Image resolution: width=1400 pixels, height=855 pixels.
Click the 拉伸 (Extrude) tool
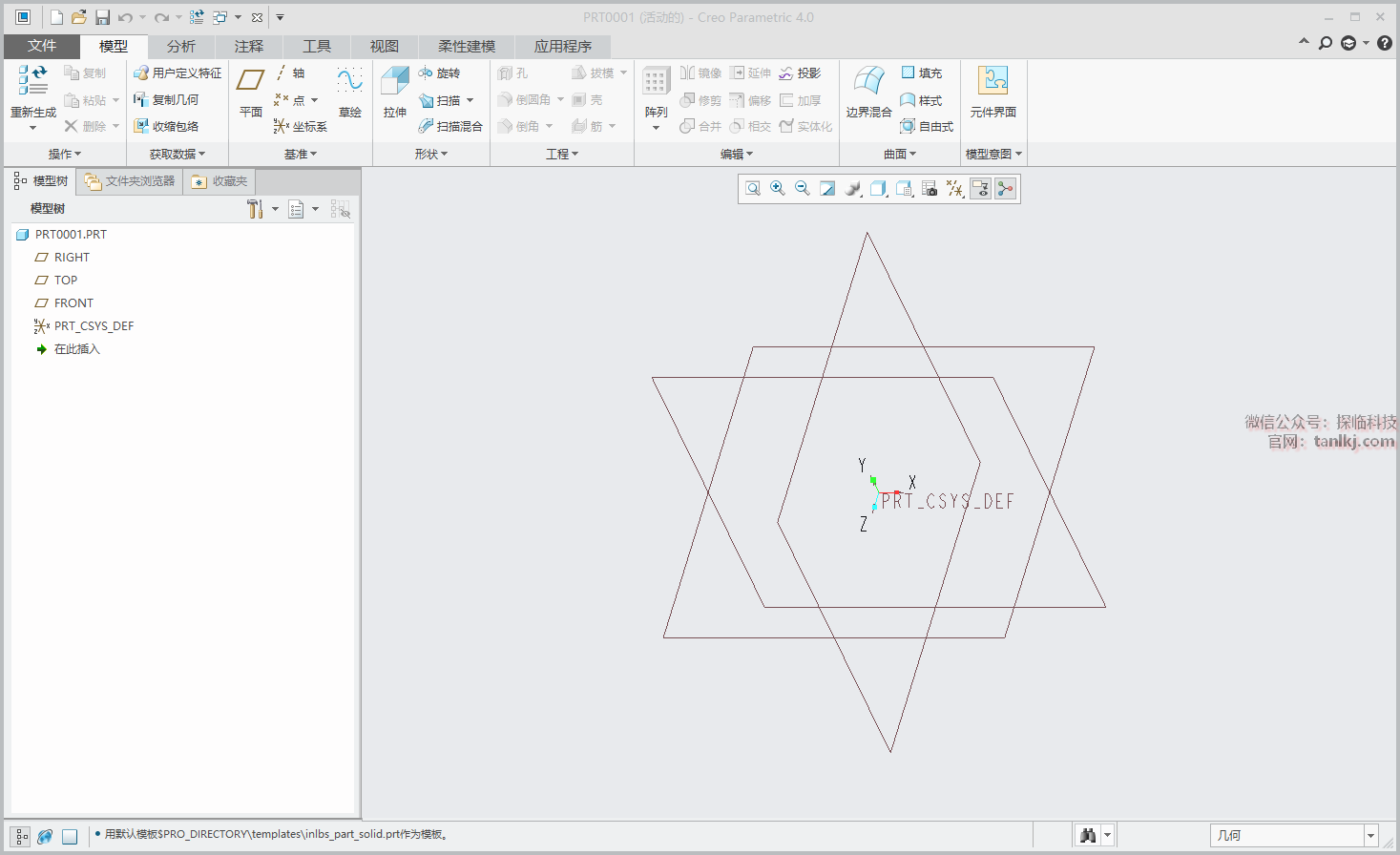click(x=394, y=92)
